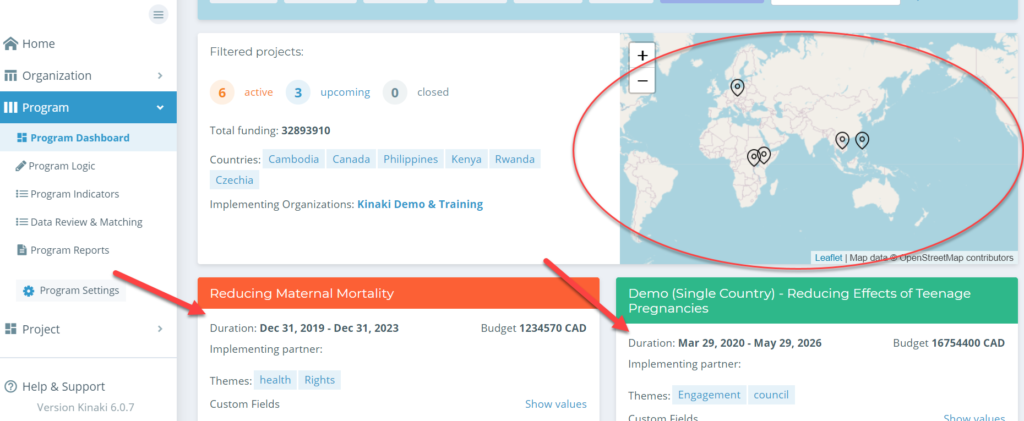Click the map marker in Cambodia
Viewport: 1024px width, 421px height.
click(842, 140)
